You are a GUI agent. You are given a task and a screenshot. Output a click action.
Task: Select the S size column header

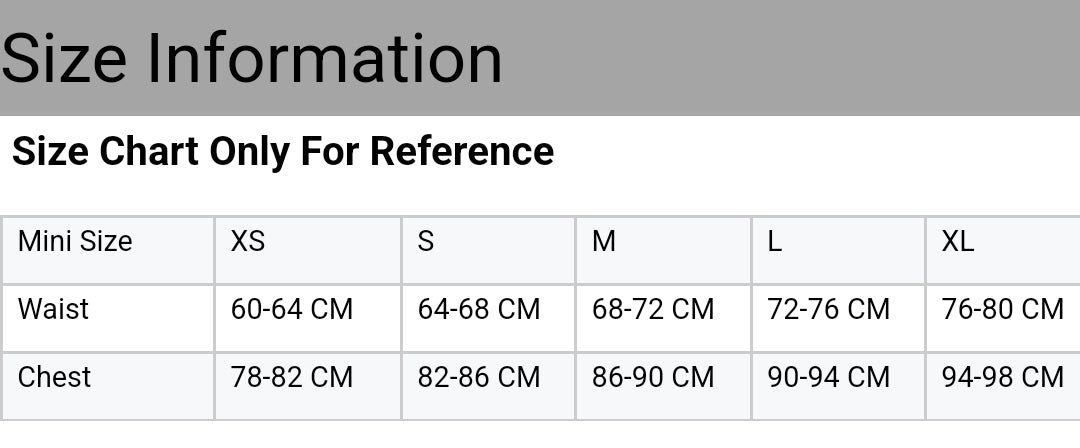click(426, 242)
